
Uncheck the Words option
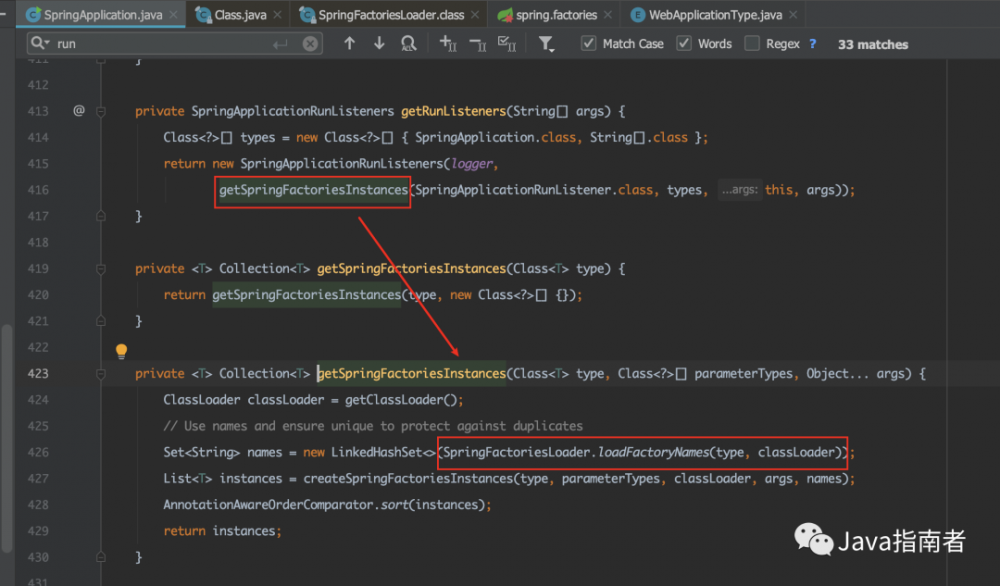(x=684, y=43)
